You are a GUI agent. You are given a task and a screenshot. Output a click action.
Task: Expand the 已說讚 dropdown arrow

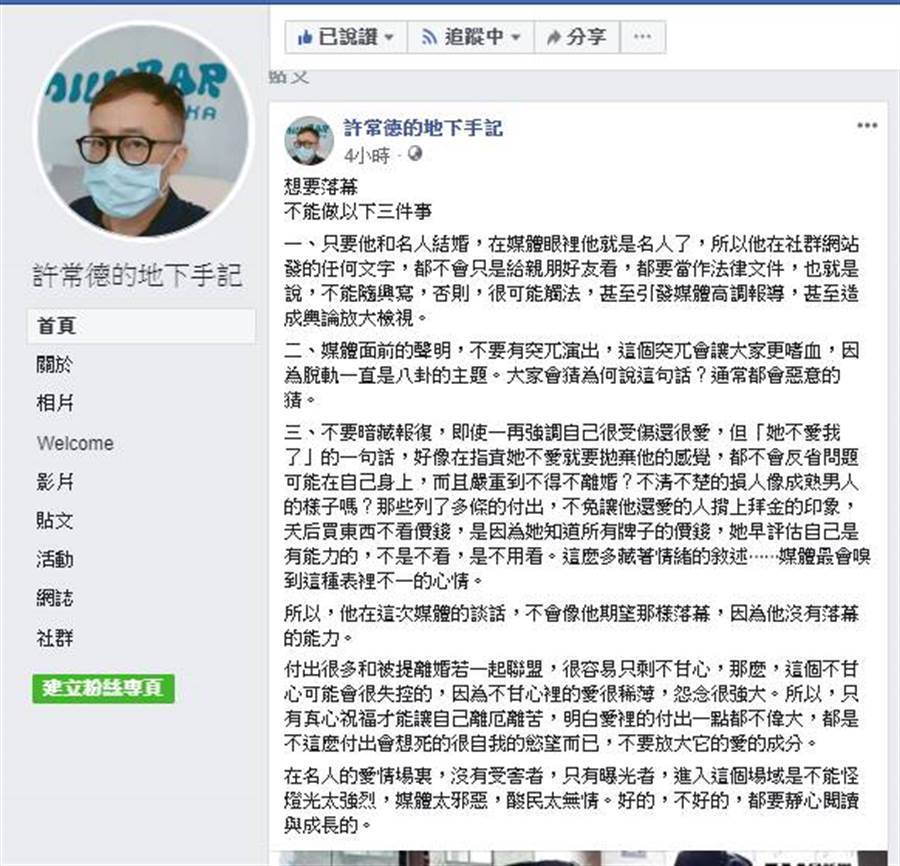(389, 38)
